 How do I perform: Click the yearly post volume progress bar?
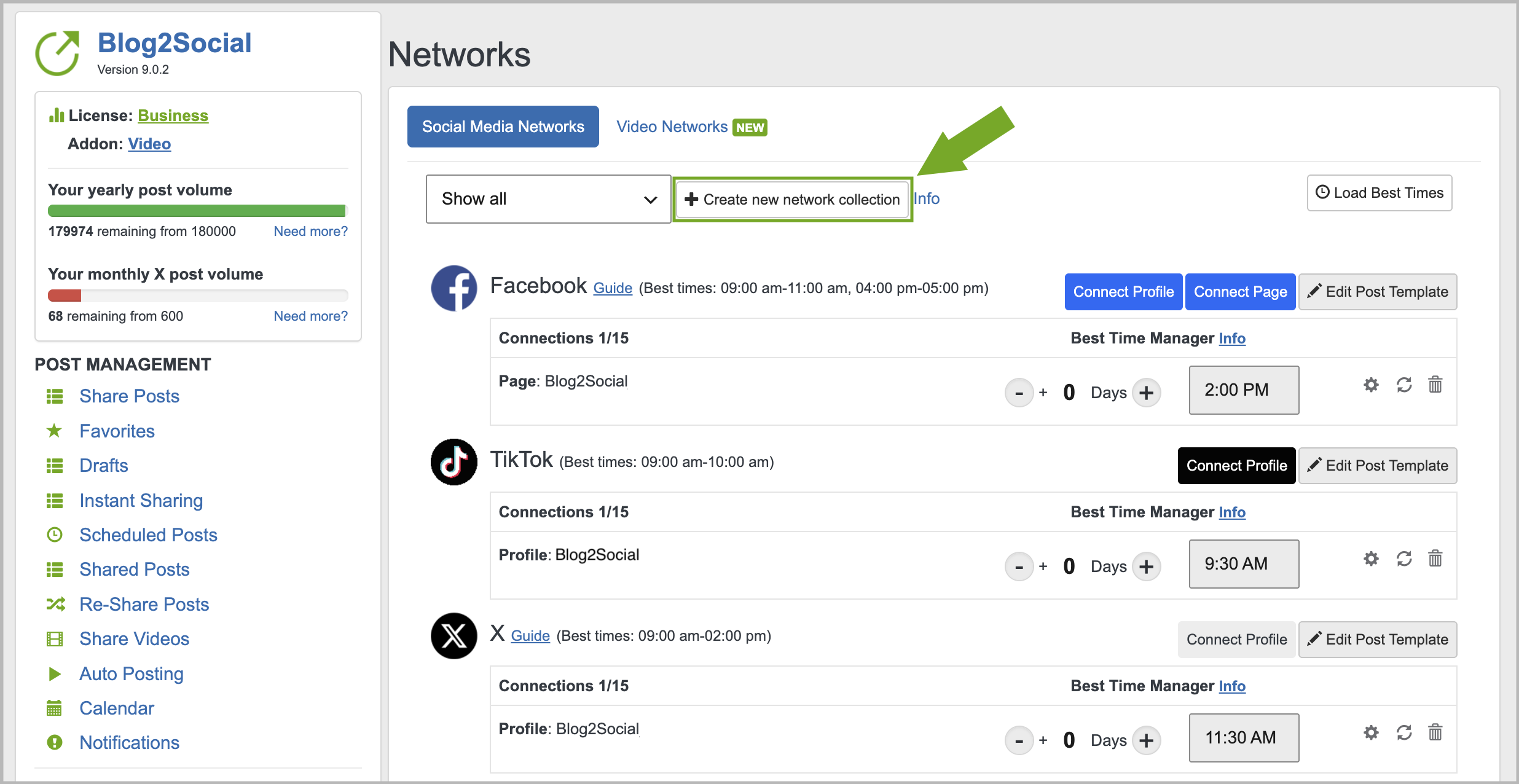198,211
